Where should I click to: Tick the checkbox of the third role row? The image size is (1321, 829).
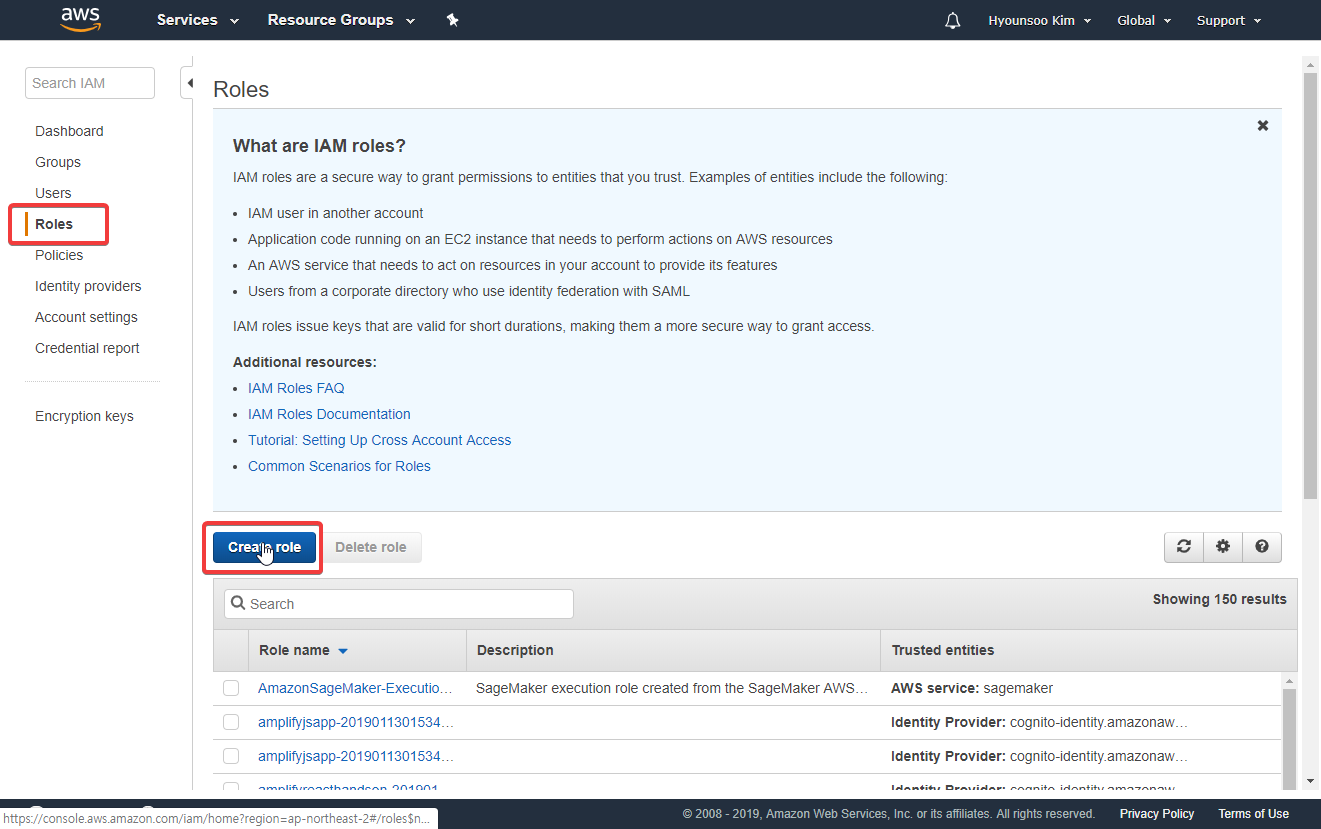pyautogui.click(x=231, y=756)
